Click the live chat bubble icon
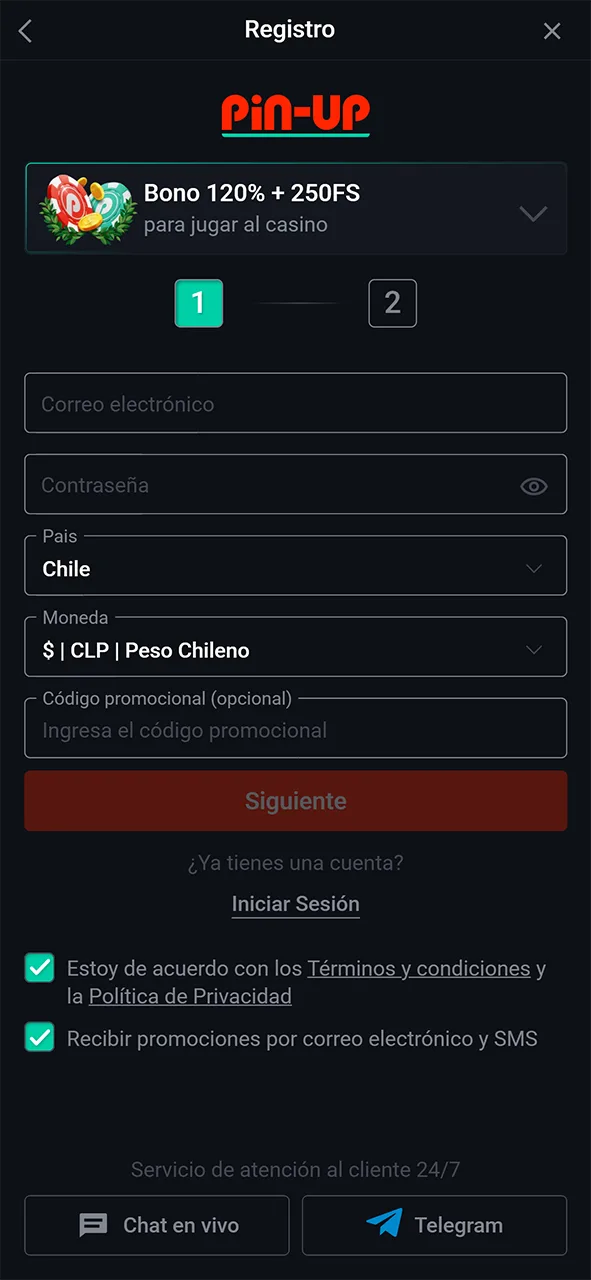 93,1225
